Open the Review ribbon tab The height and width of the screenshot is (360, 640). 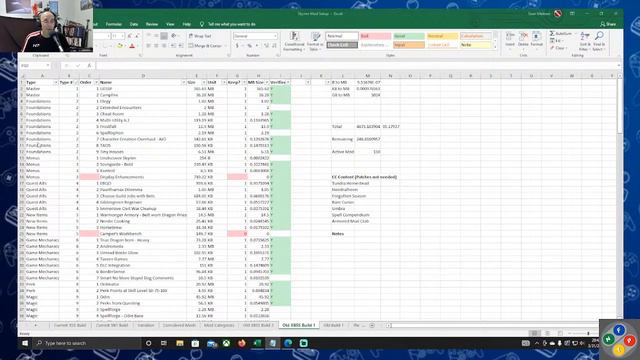152,24
